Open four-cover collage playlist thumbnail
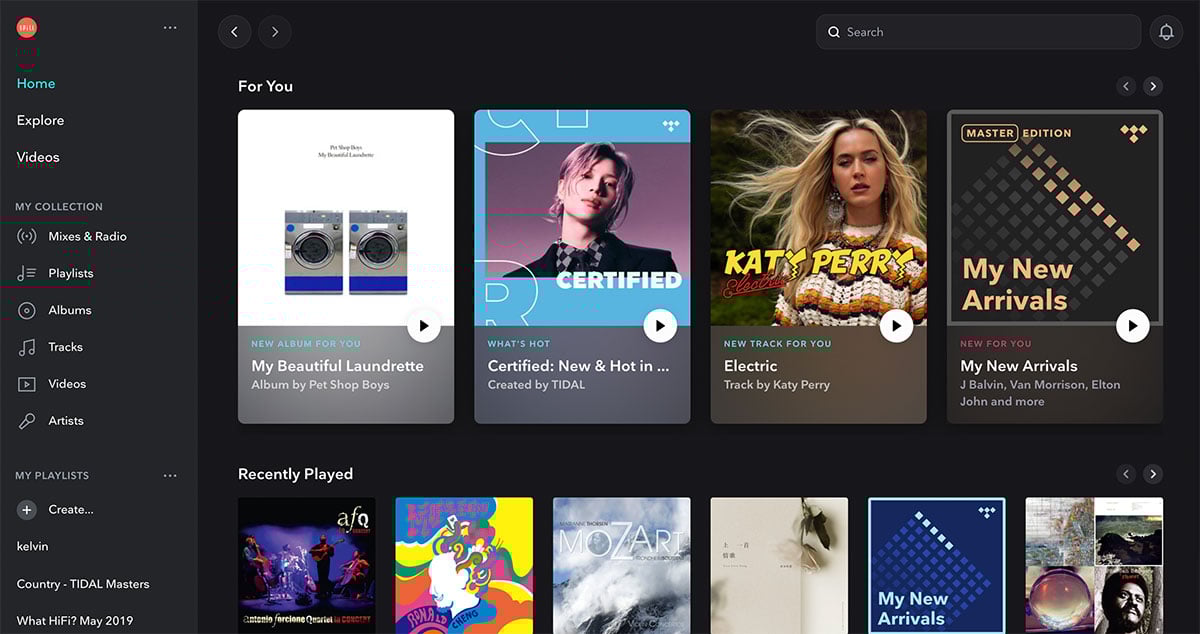 click(x=1094, y=566)
